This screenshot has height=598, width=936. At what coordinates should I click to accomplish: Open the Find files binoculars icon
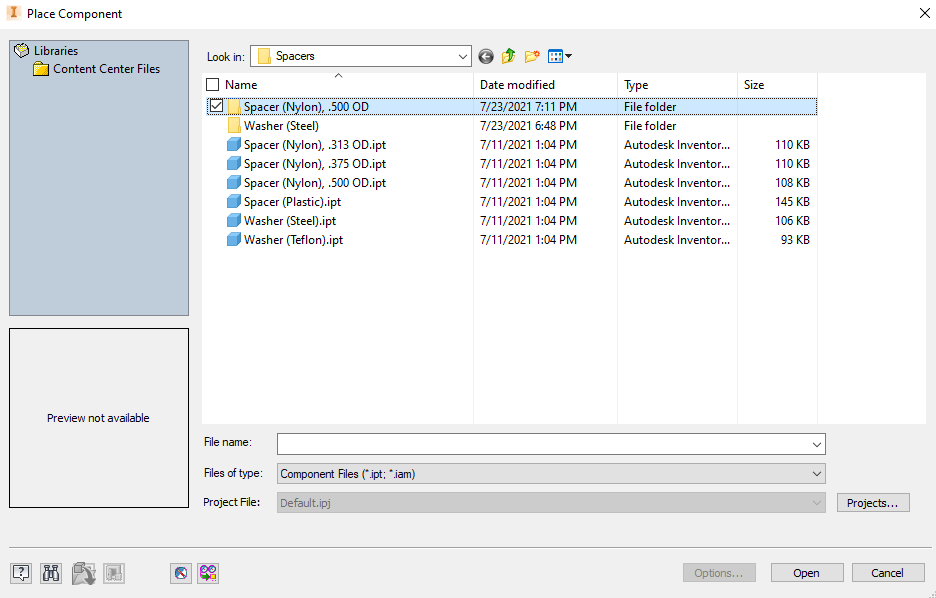coord(51,573)
